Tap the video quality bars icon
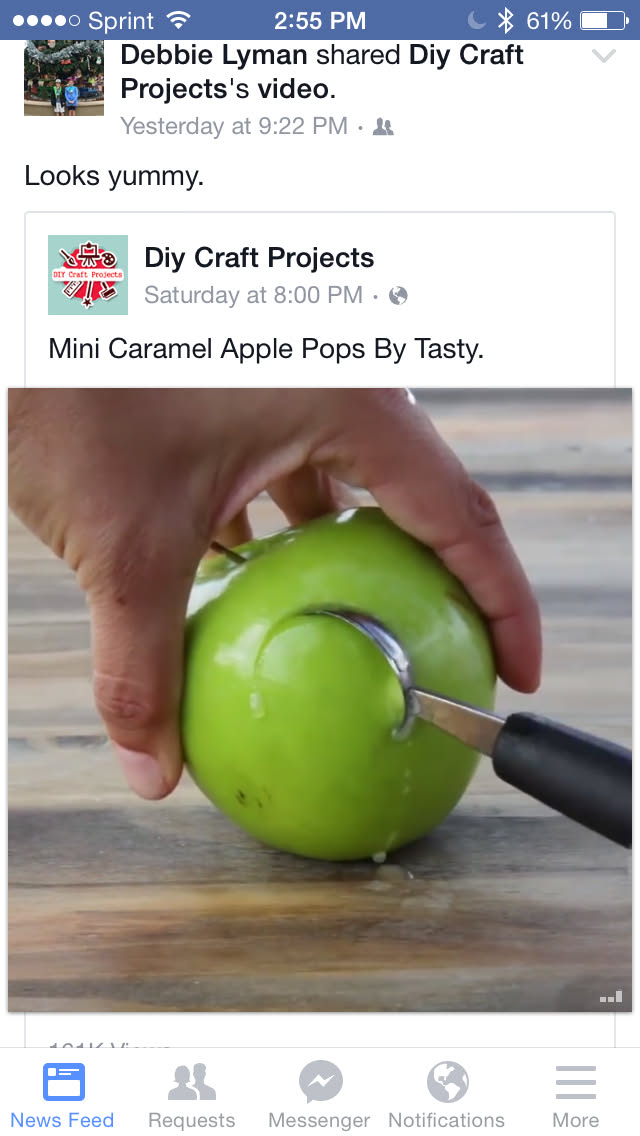Viewport: 640px width, 1136px height. [x=611, y=997]
